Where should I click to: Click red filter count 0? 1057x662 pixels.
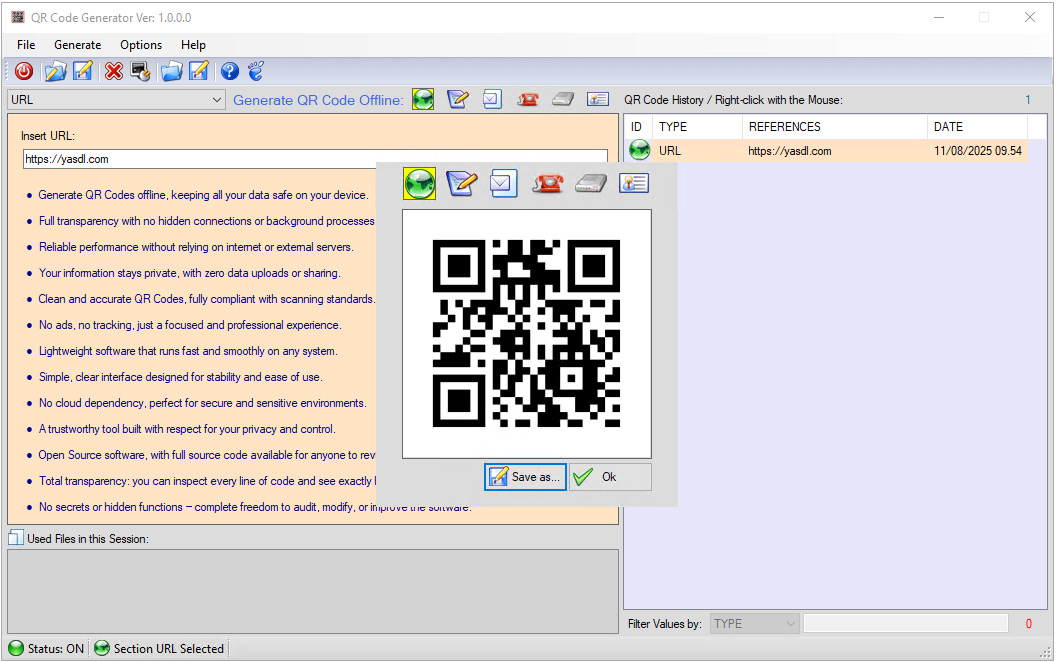pos(1029,624)
